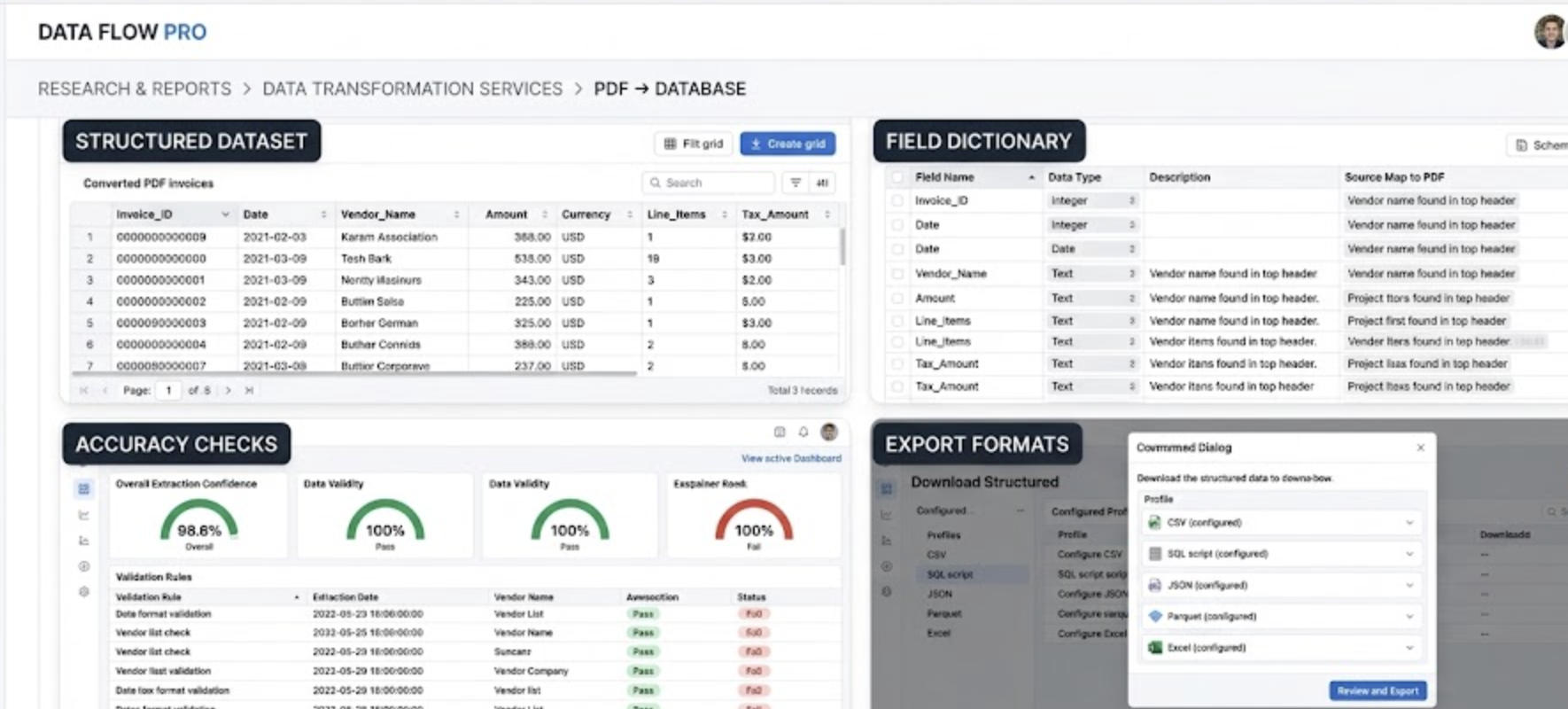The image size is (1568, 709).
Task: Sort the Vendor_Name column in Structured Dataset
Action: [456, 214]
